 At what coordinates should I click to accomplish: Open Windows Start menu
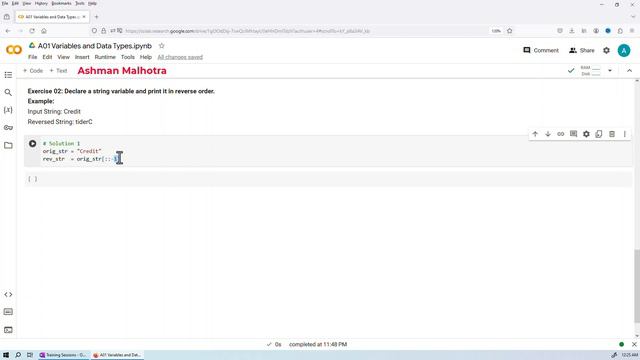(x=6, y=355)
